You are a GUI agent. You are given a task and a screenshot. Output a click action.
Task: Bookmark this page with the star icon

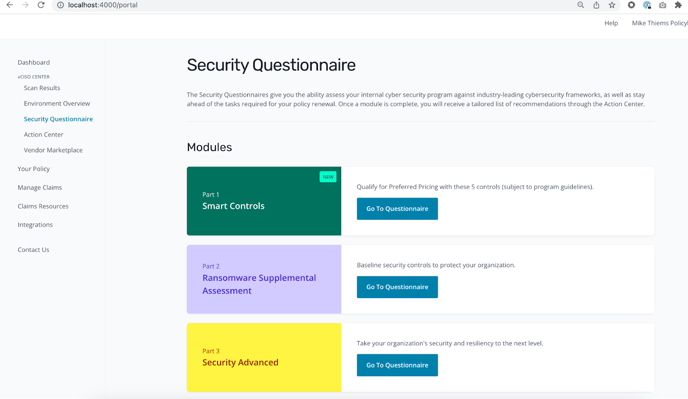coord(612,5)
